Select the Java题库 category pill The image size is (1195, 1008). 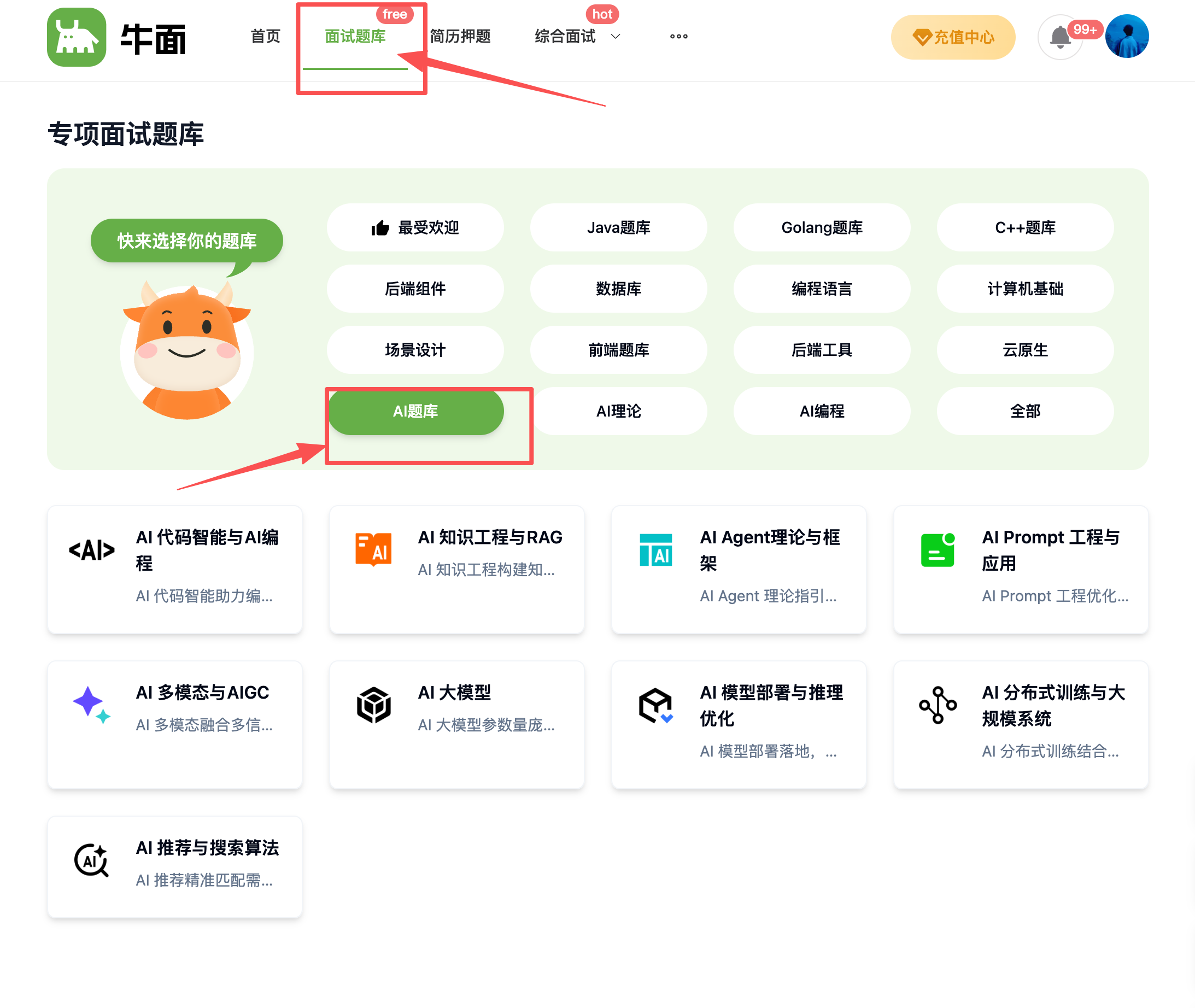pyautogui.click(x=618, y=227)
